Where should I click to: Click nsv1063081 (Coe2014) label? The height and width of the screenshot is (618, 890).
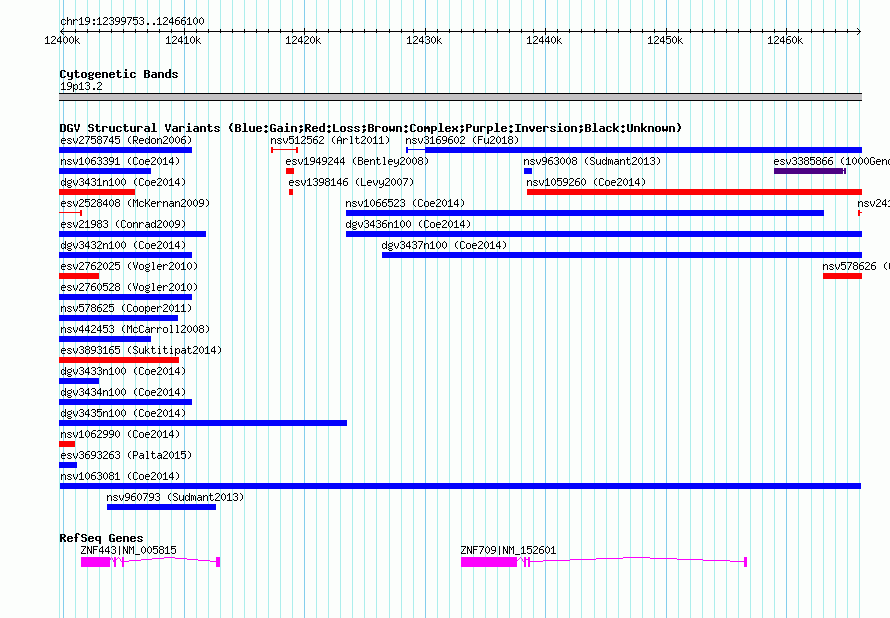coord(120,476)
